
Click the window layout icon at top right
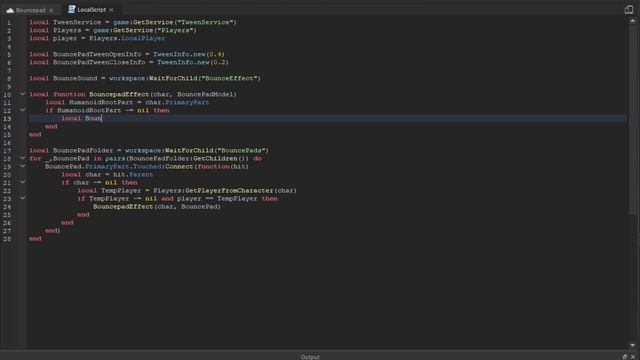tap(629, 9)
